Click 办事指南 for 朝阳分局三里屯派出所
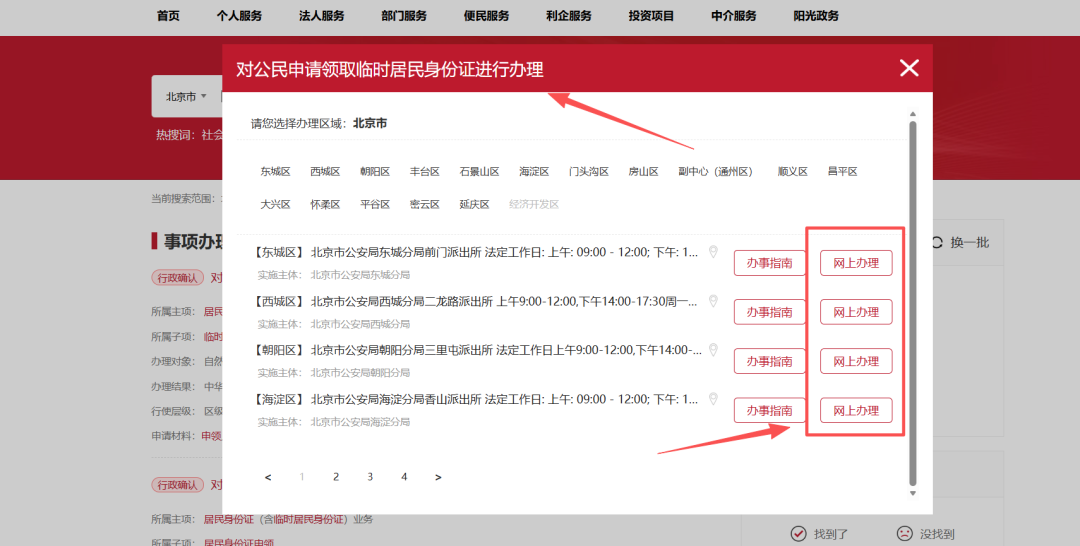The height and width of the screenshot is (546, 1080). tap(769, 361)
